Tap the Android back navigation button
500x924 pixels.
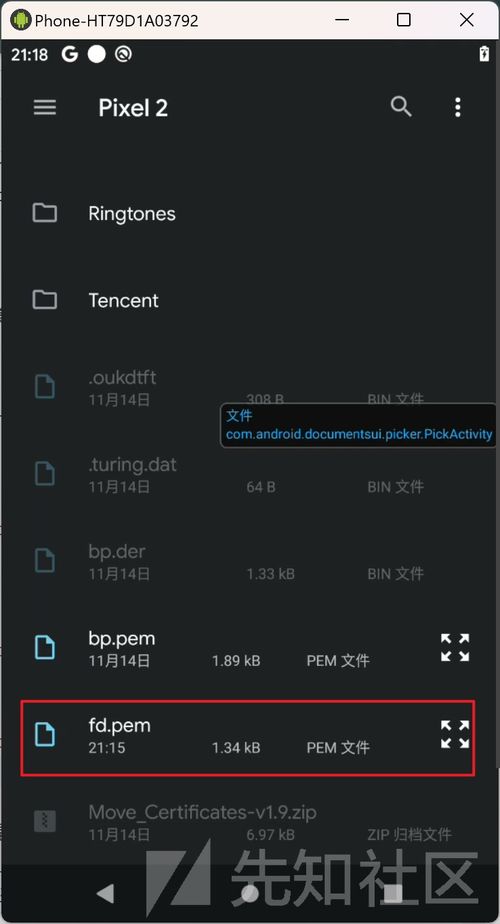[106, 893]
